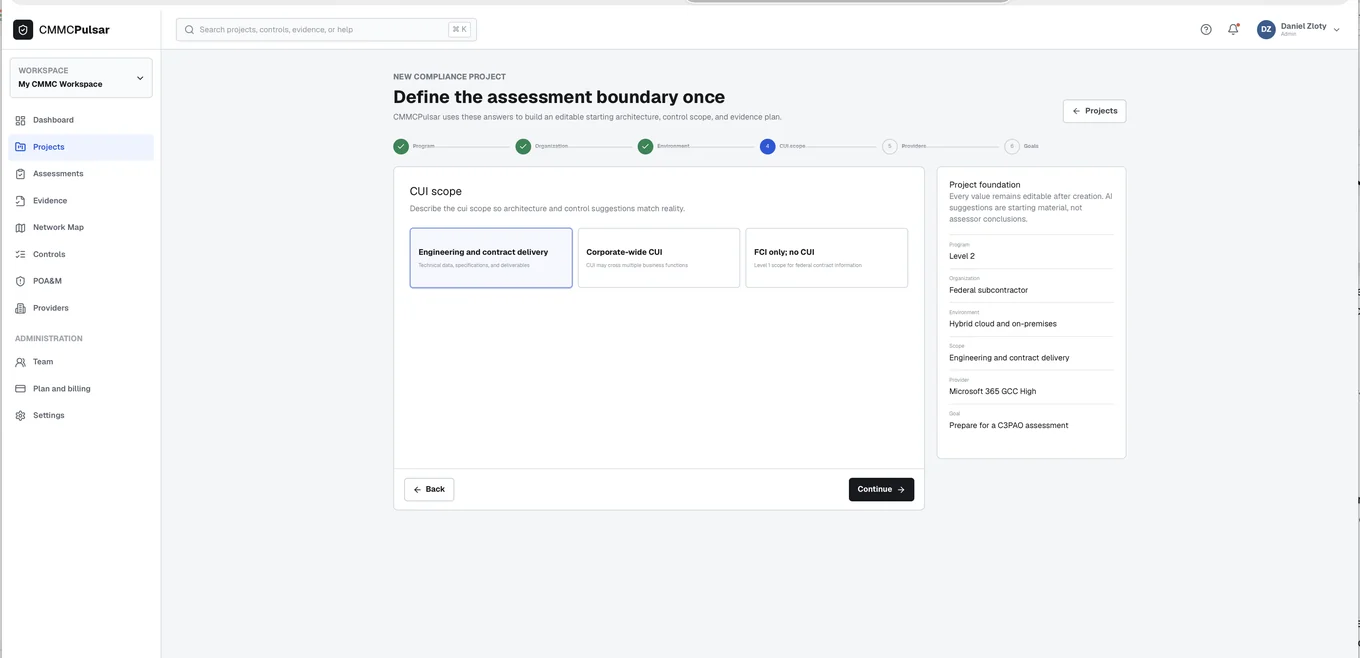The image size is (1360, 658).
Task: Click the step 6 Goals circle
Action: pos(1011,146)
